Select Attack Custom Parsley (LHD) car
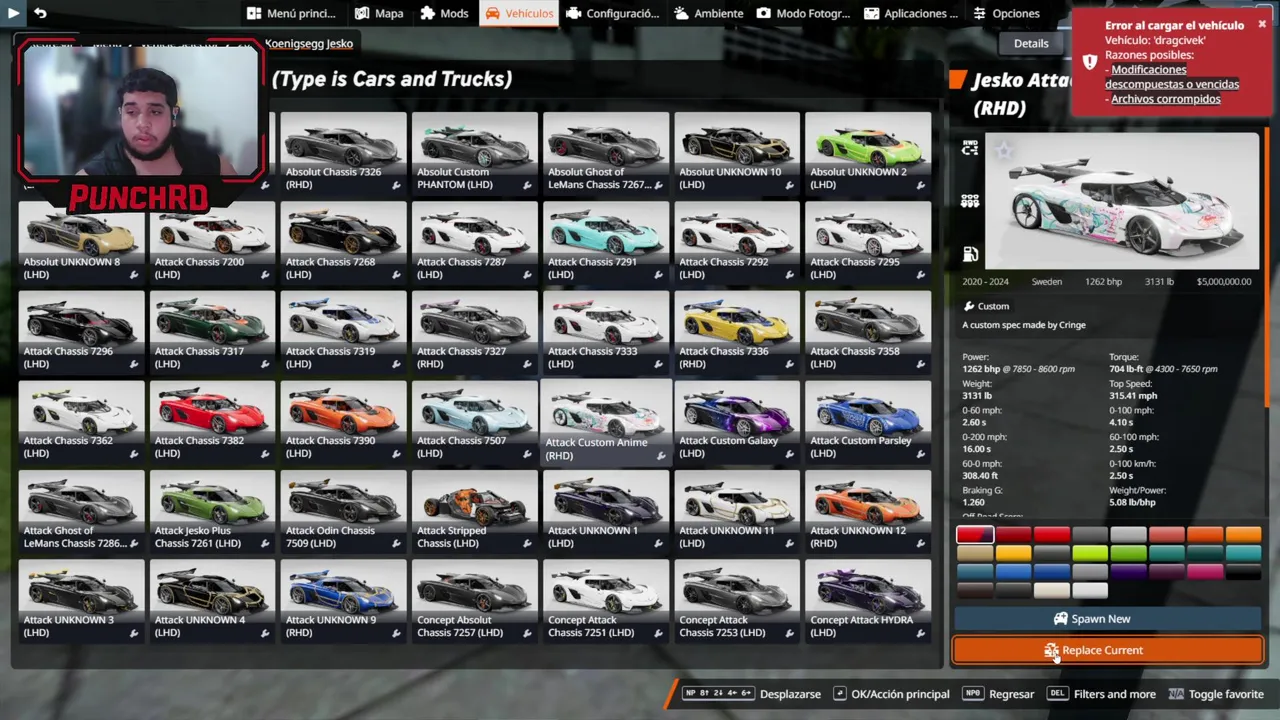 [867, 421]
